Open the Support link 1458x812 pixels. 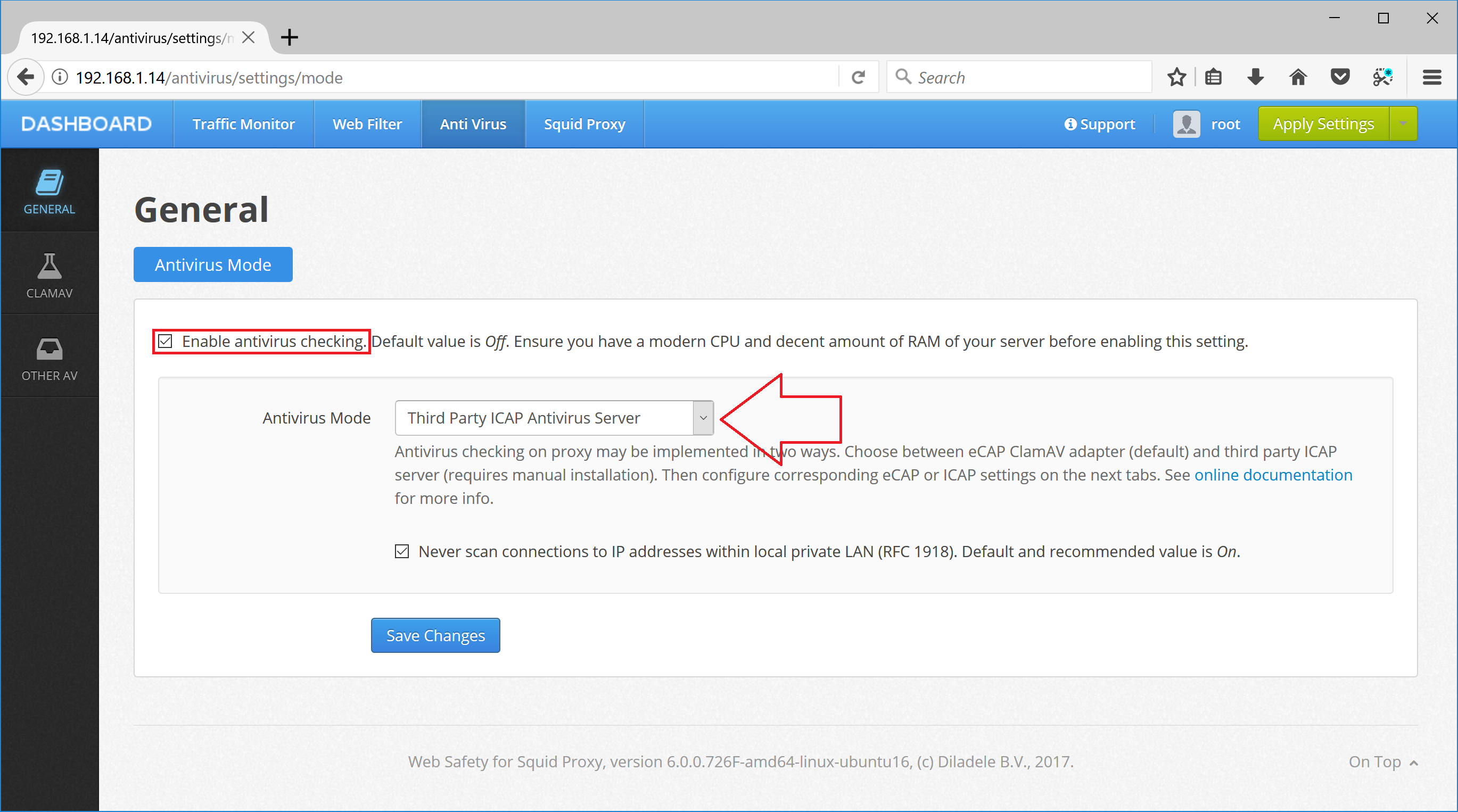click(x=1099, y=124)
